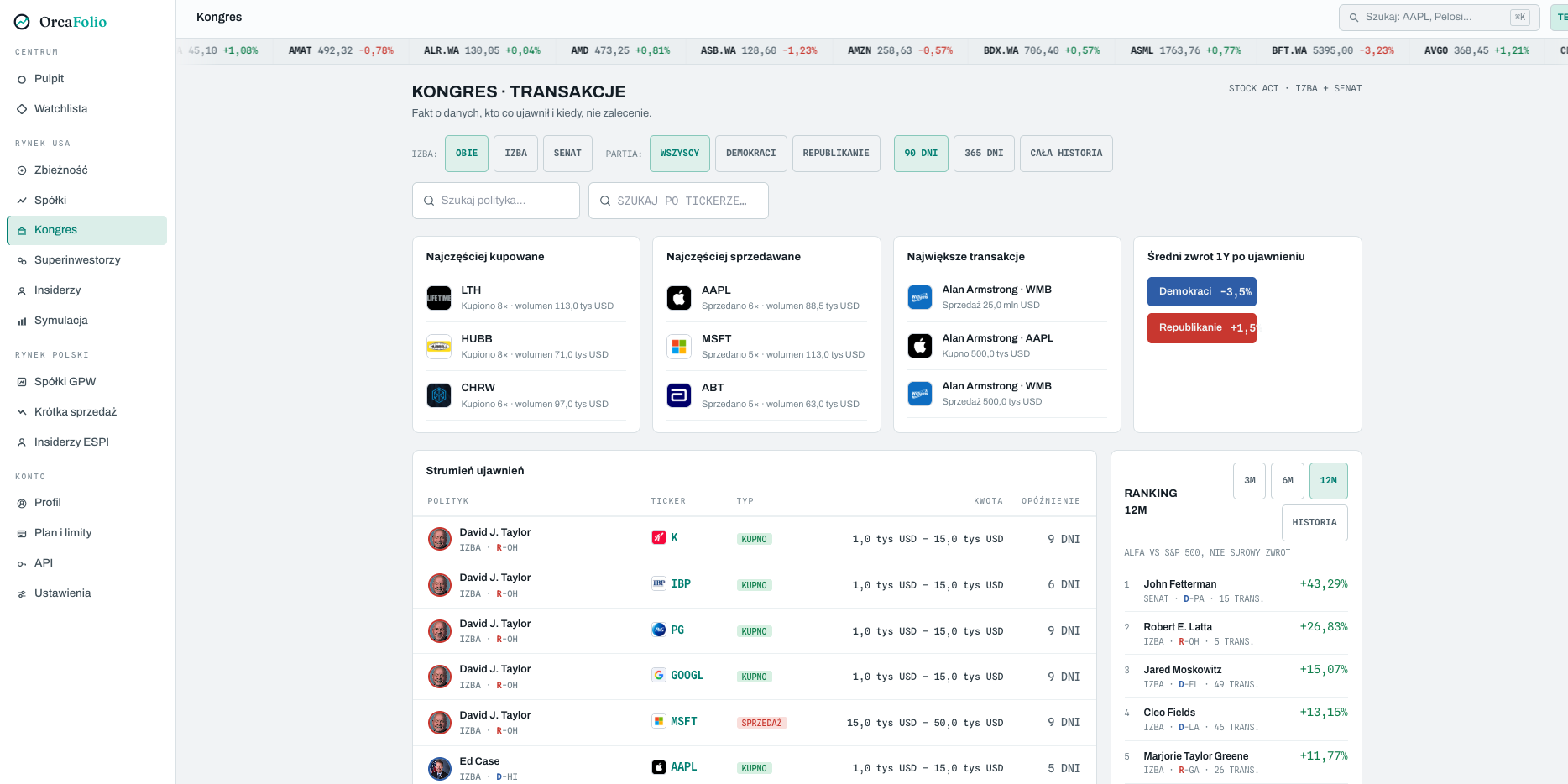Go to Zbieżność section
1568x784 pixels.
(x=87, y=170)
